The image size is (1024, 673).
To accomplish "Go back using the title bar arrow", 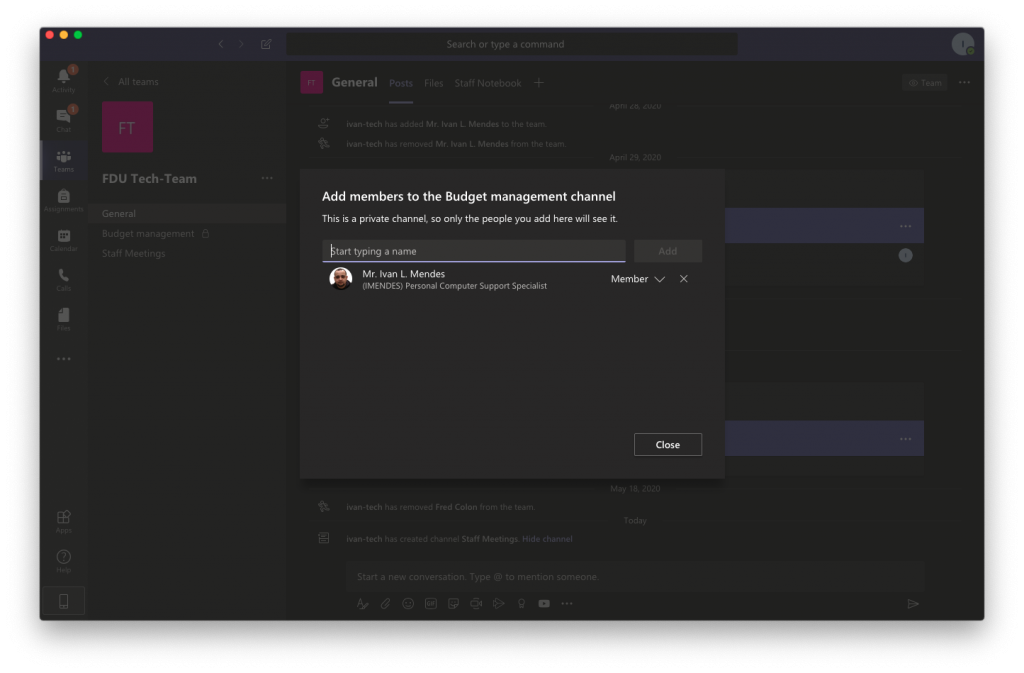I will 221,44.
